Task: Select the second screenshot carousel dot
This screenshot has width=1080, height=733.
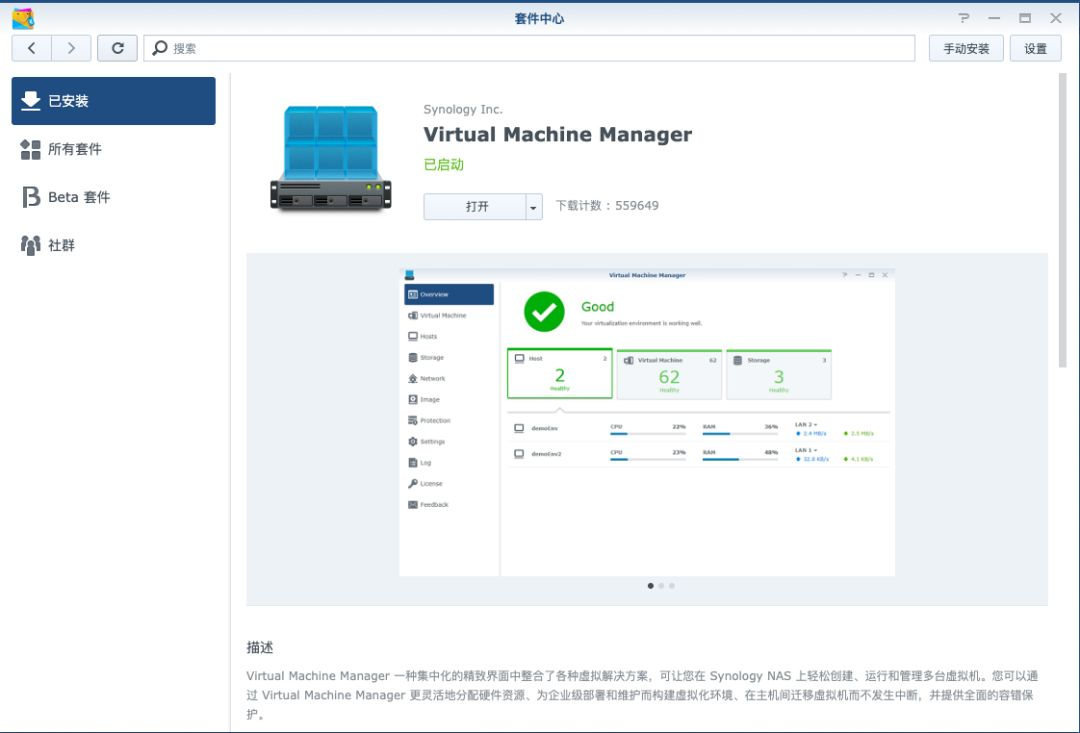Action: click(661, 586)
